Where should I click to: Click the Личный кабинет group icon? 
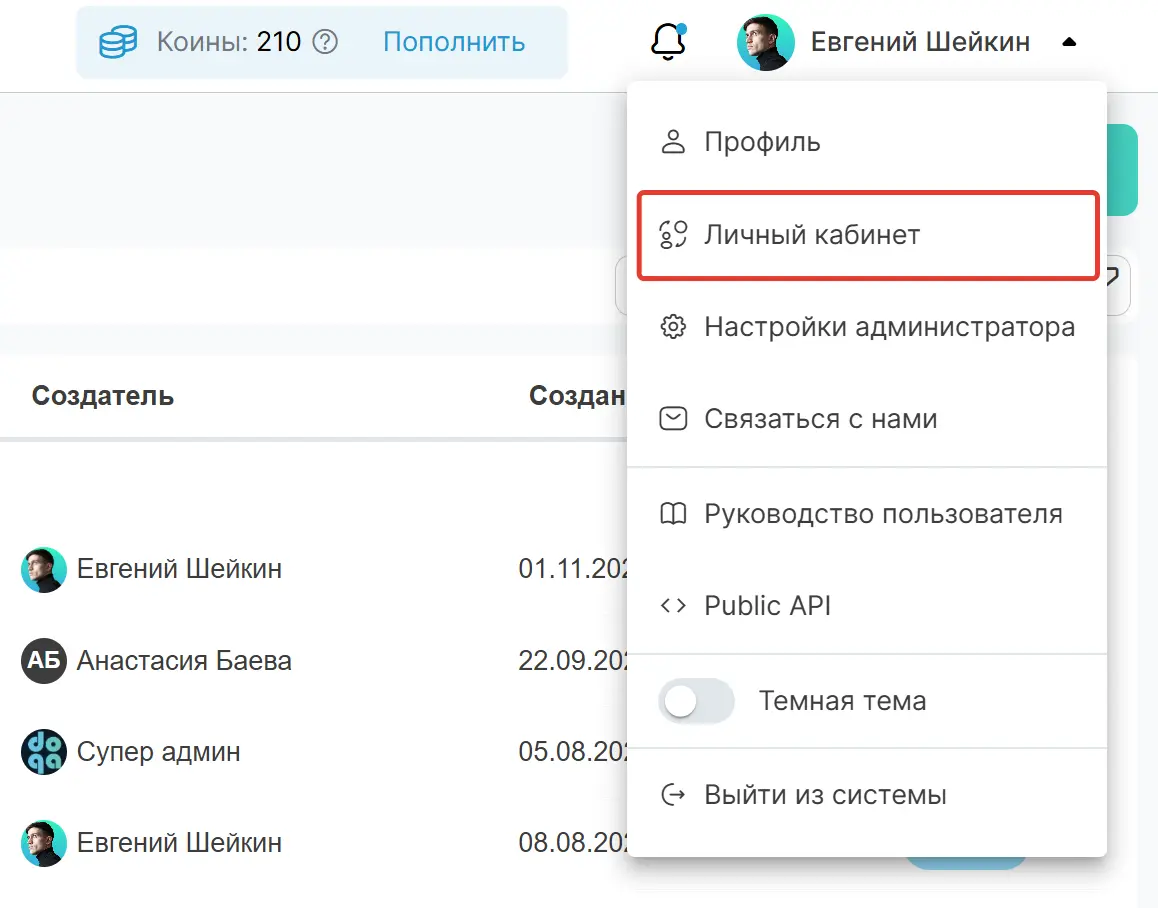[674, 235]
